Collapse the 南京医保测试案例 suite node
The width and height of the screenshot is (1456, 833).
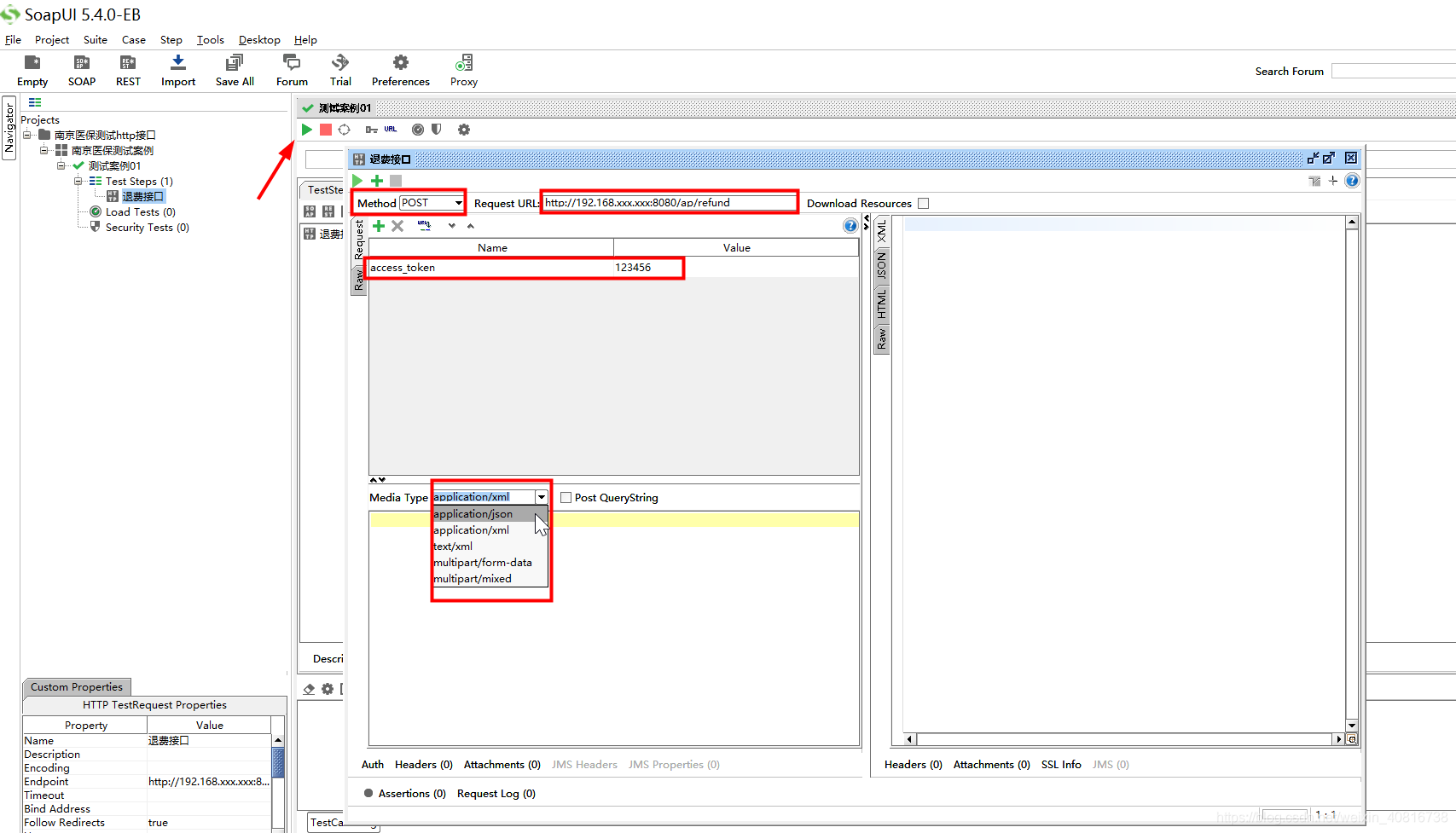44,150
